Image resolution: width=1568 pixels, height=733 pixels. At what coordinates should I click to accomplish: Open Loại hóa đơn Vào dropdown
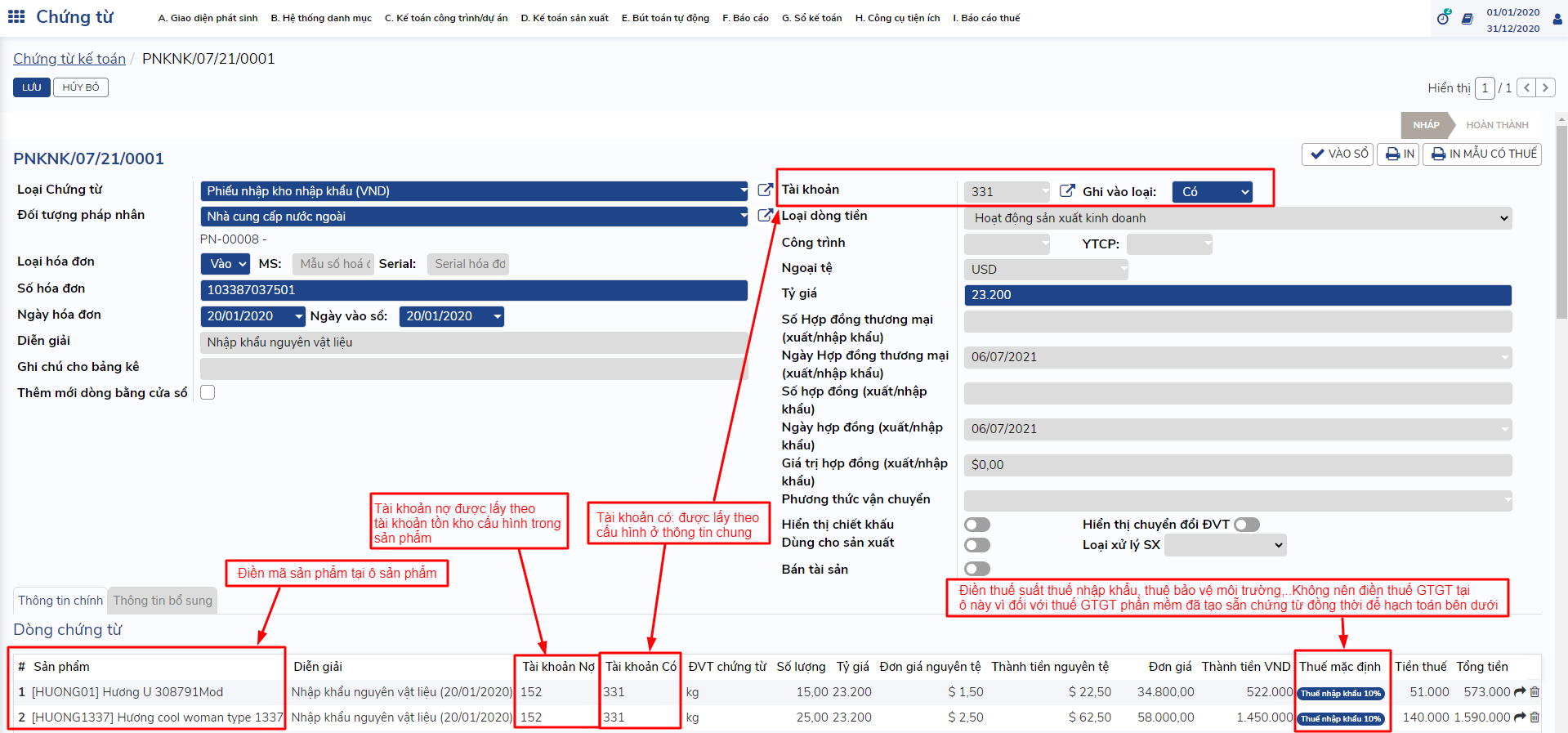pos(226,264)
